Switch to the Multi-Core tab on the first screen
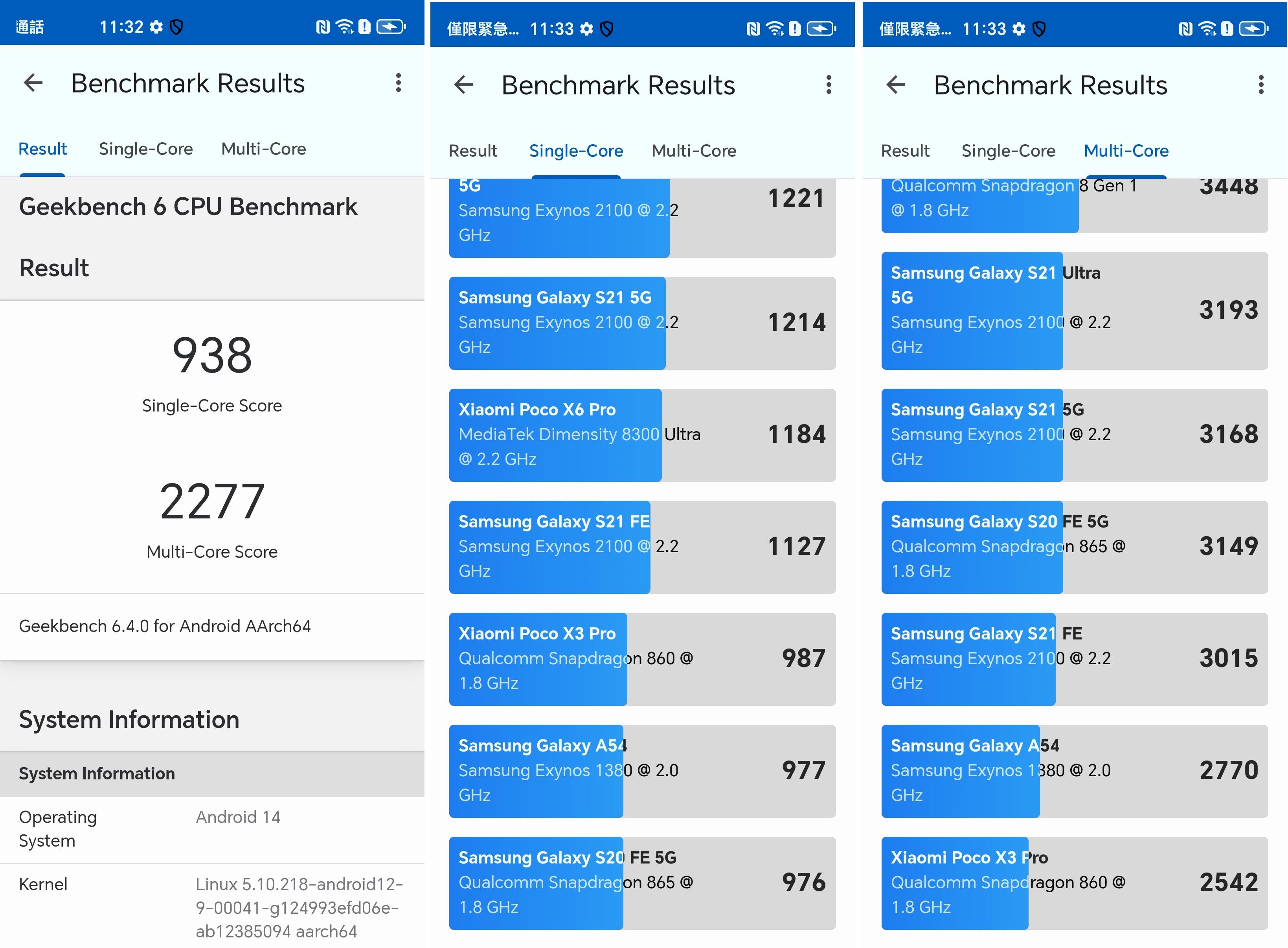The image size is (1288, 948). click(263, 149)
